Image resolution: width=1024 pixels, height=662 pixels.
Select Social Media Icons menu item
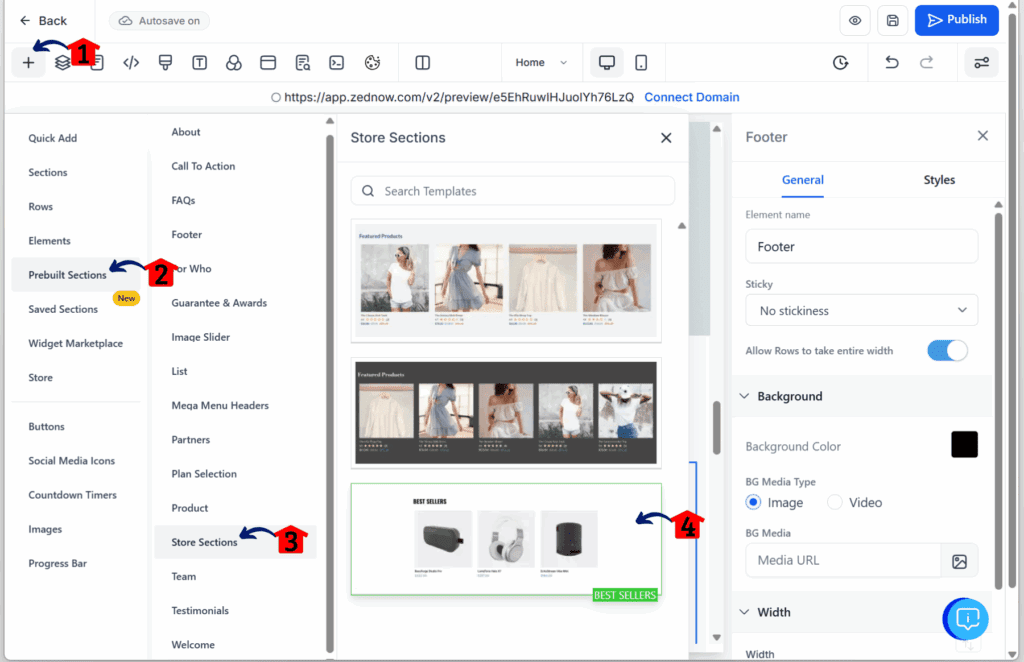[71, 461]
